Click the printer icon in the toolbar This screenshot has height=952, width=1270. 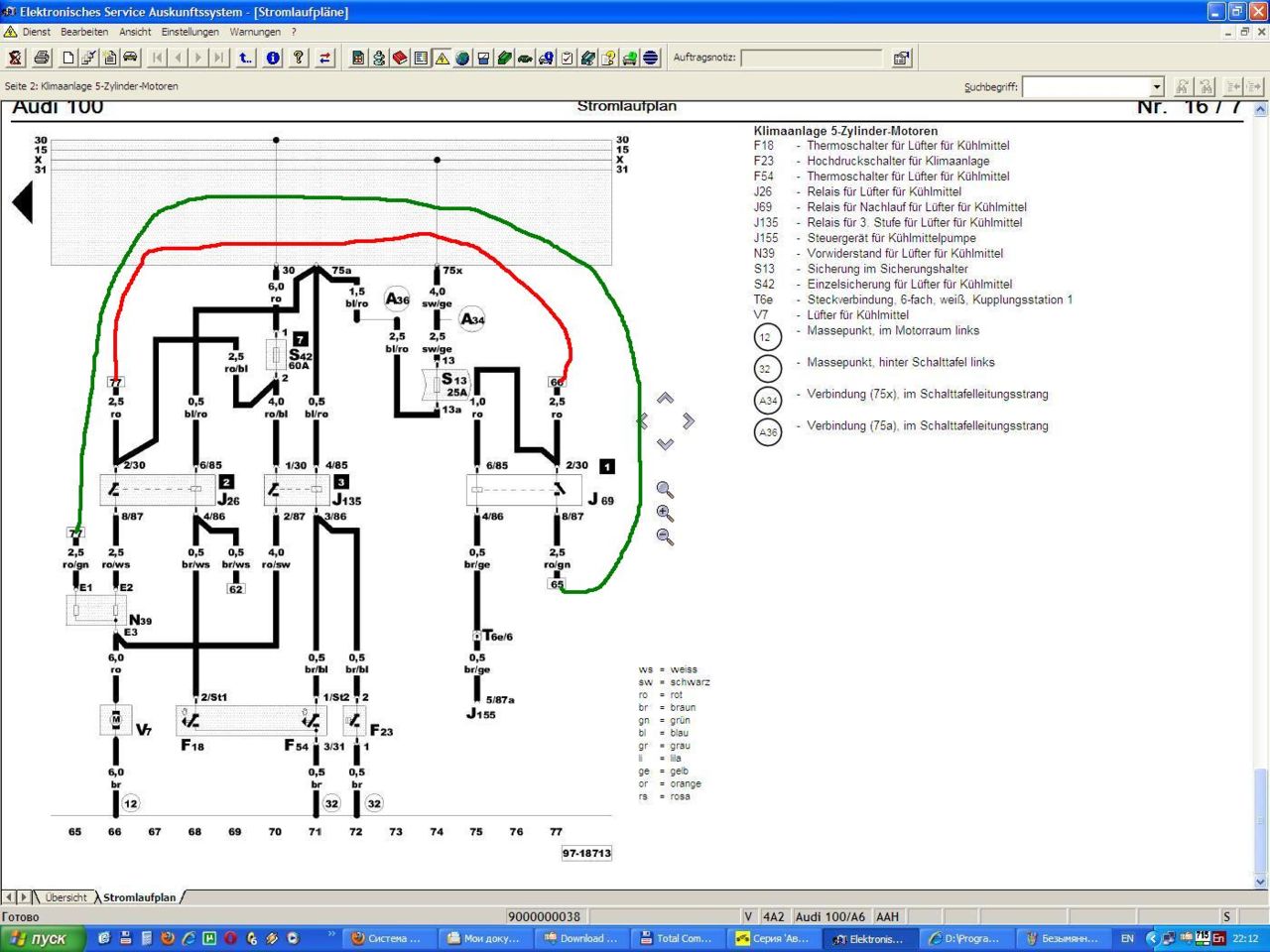(x=41, y=58)
